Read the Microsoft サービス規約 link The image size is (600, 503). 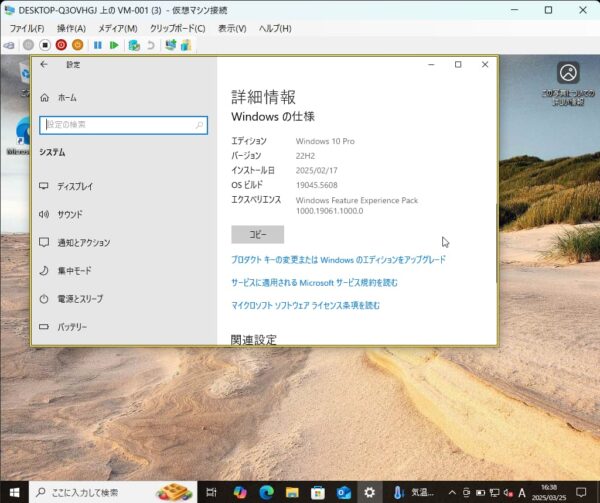point(314,283)
